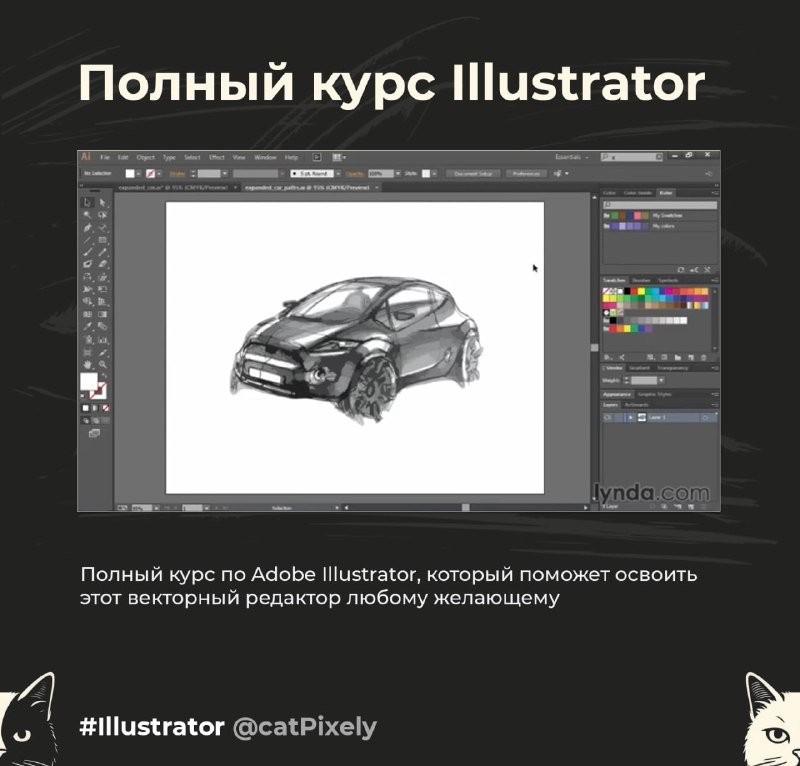This screenshot has height=766, width=800.
Task: Select the Rotate tool
Action: 88,277
